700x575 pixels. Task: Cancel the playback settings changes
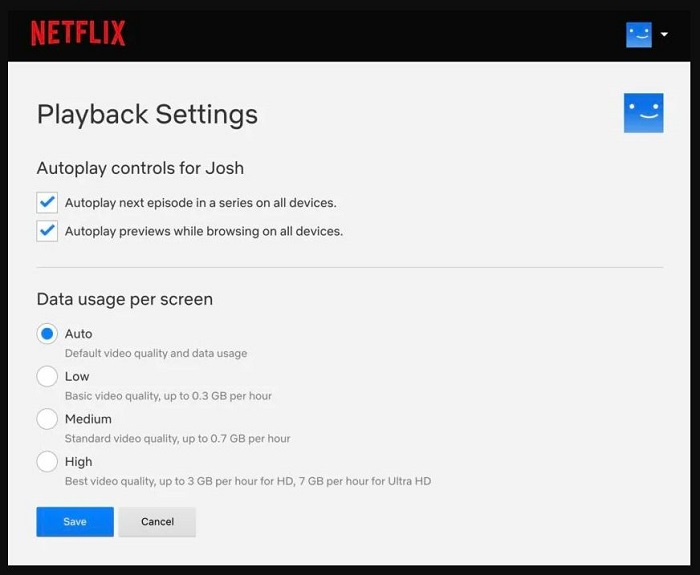[x=157, y=521]
